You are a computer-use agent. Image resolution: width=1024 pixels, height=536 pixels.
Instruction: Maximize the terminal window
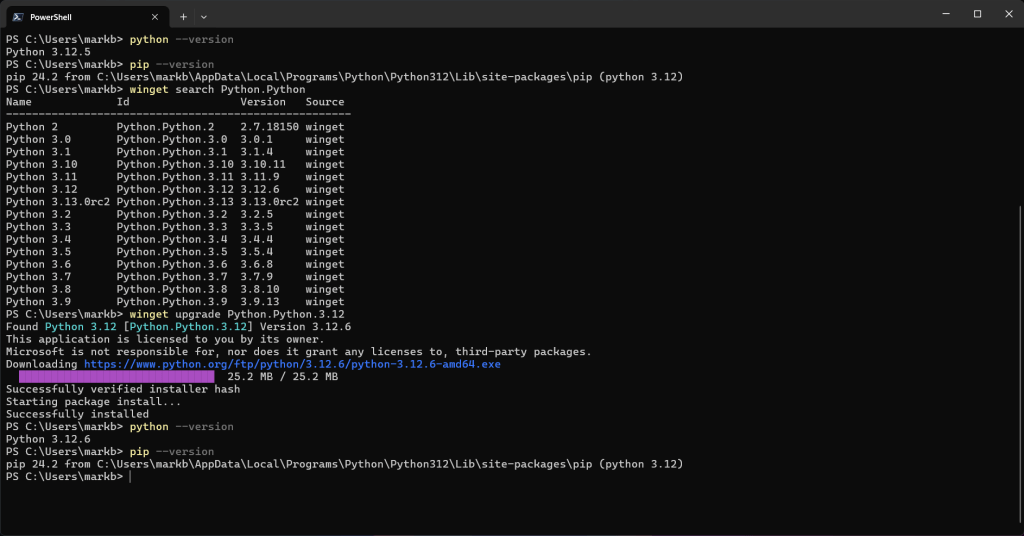click(977, 14)
